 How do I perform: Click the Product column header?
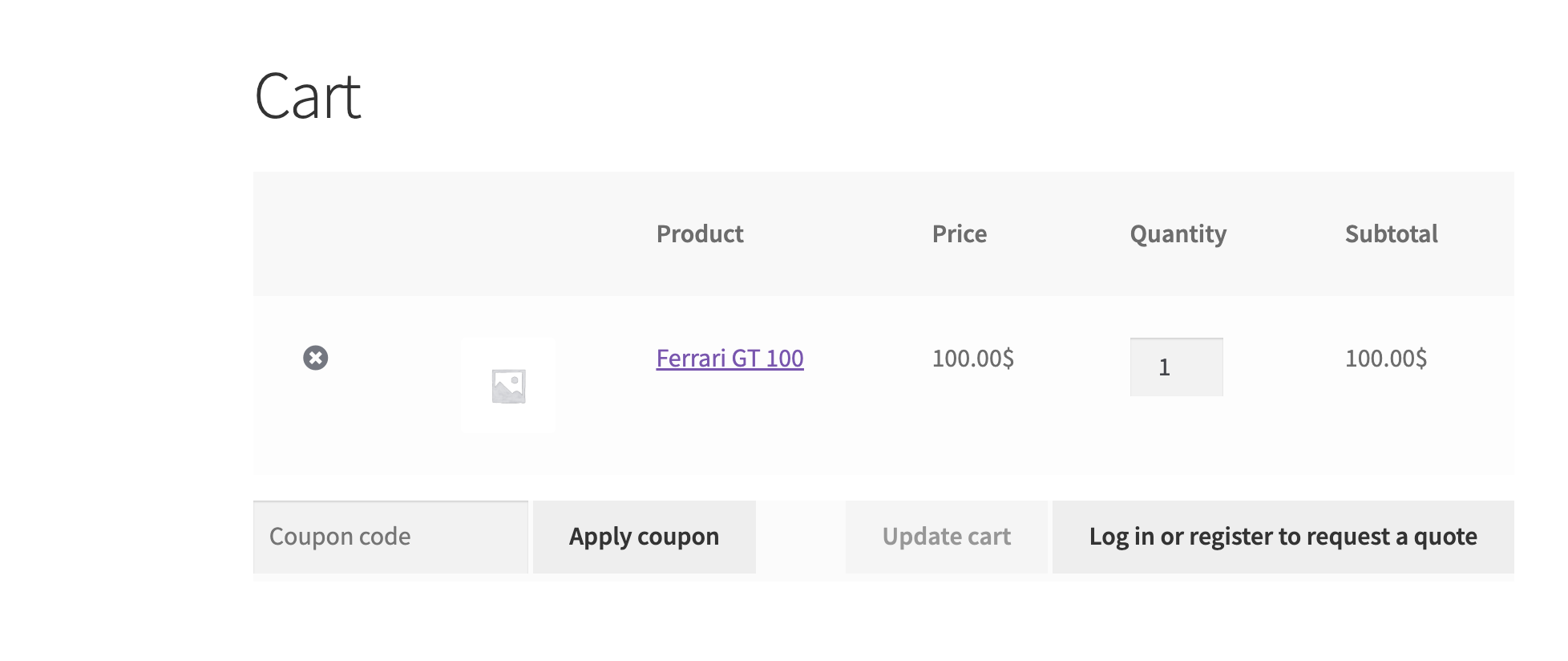(x=700, y=234)
